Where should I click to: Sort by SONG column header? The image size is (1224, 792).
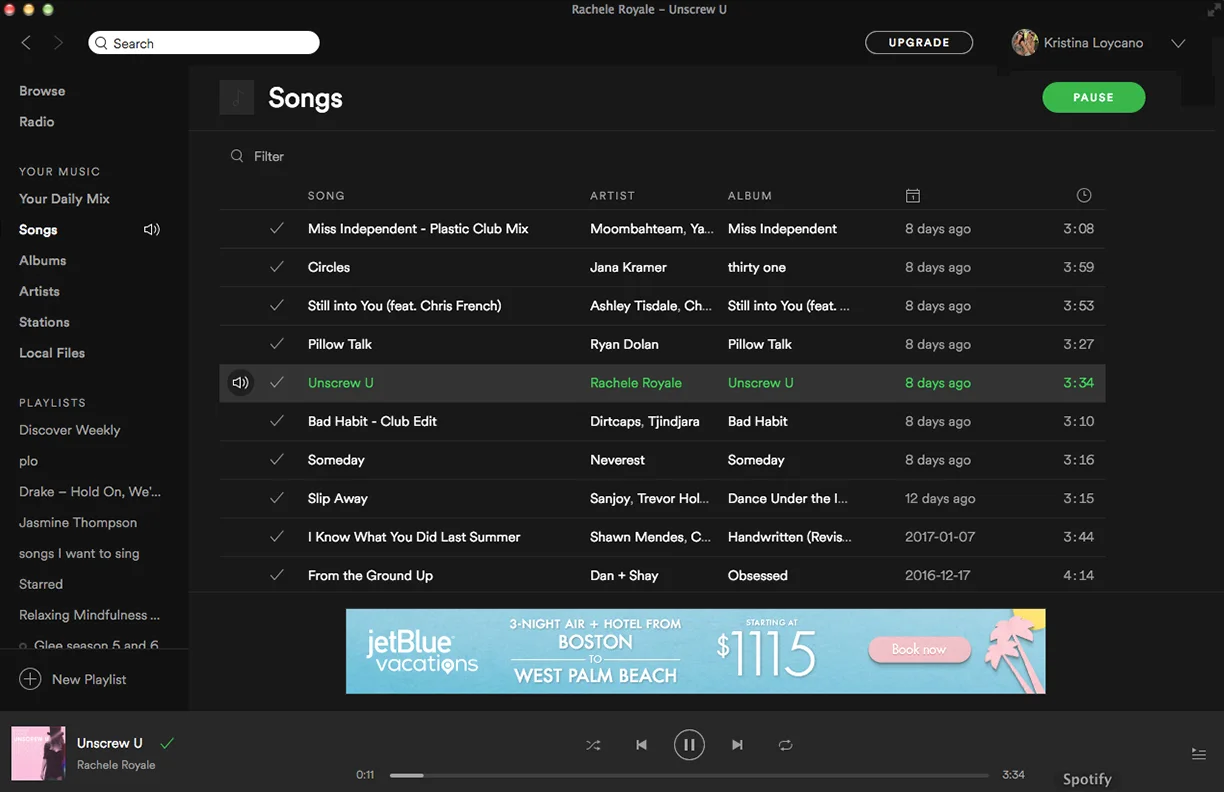coord(326,196)
